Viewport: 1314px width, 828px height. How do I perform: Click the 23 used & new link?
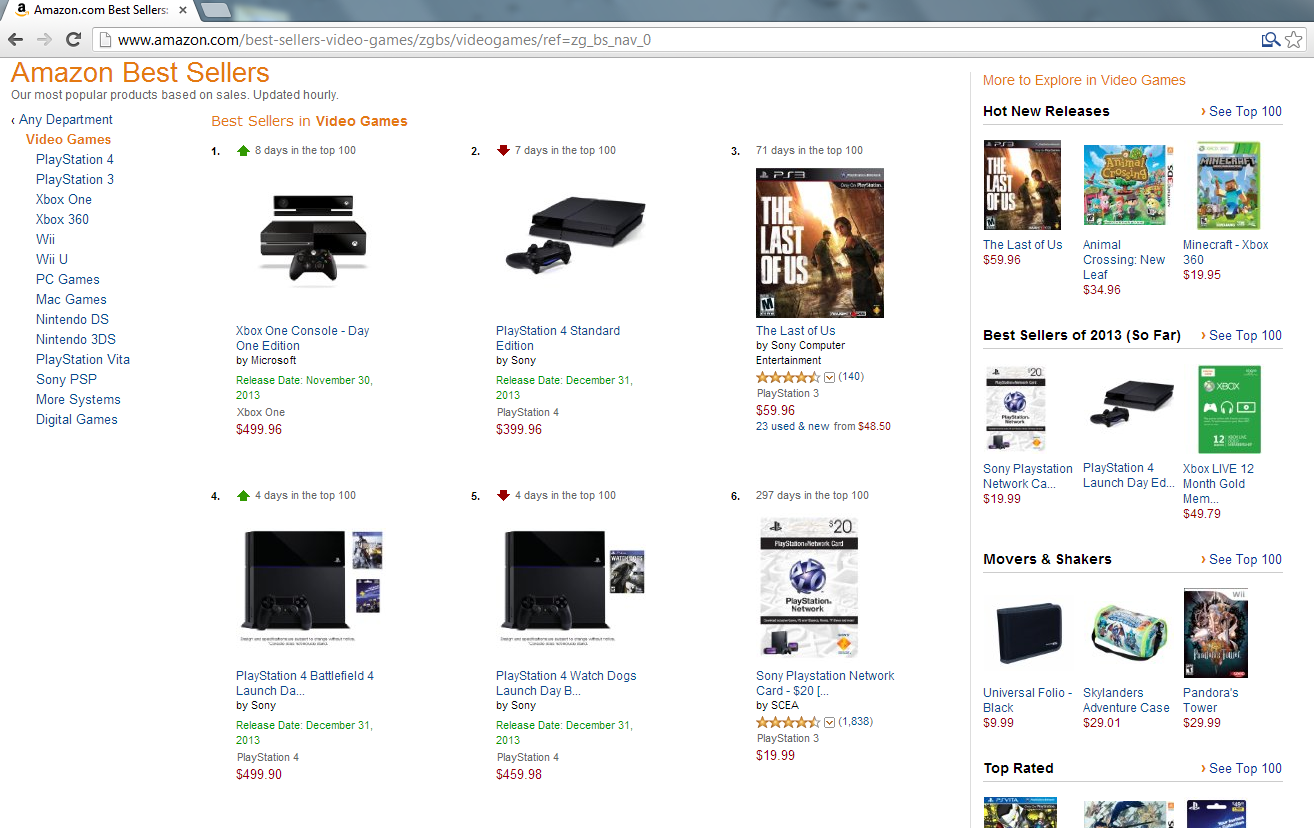tap(793, 426)
